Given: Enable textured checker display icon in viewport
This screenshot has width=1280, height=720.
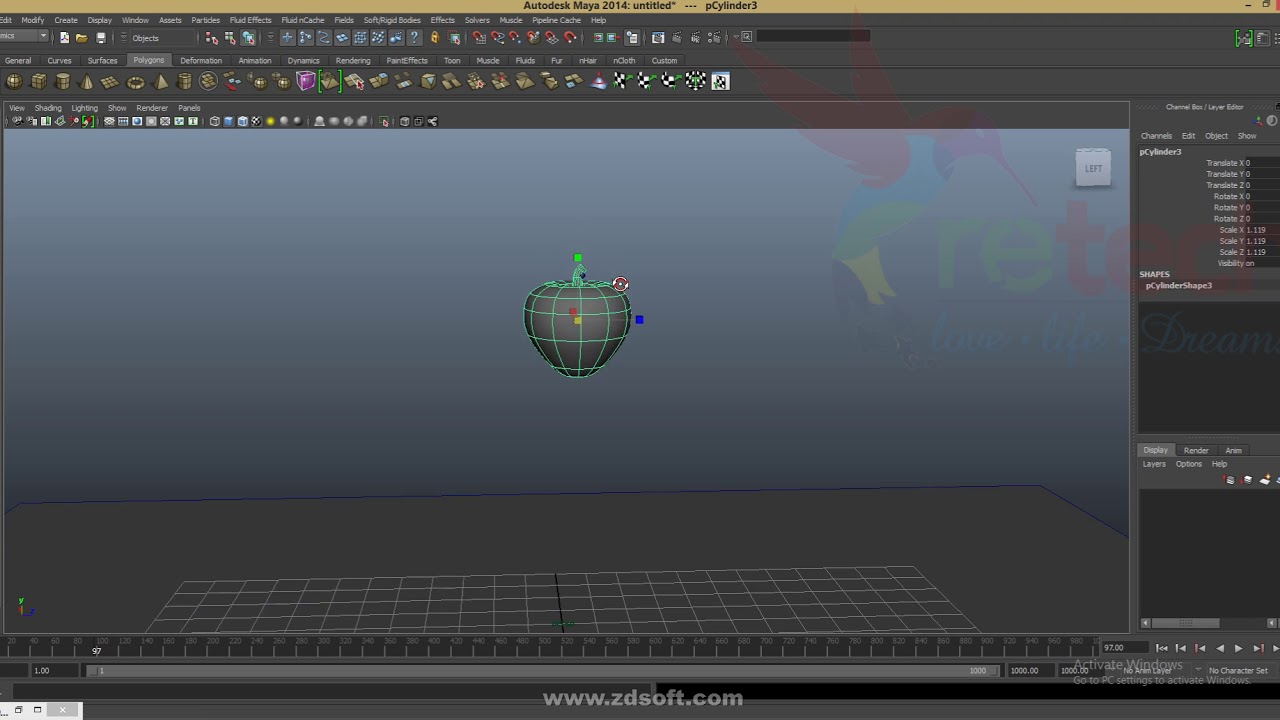Looking at the screenshot, I should (x=256, y=122).
